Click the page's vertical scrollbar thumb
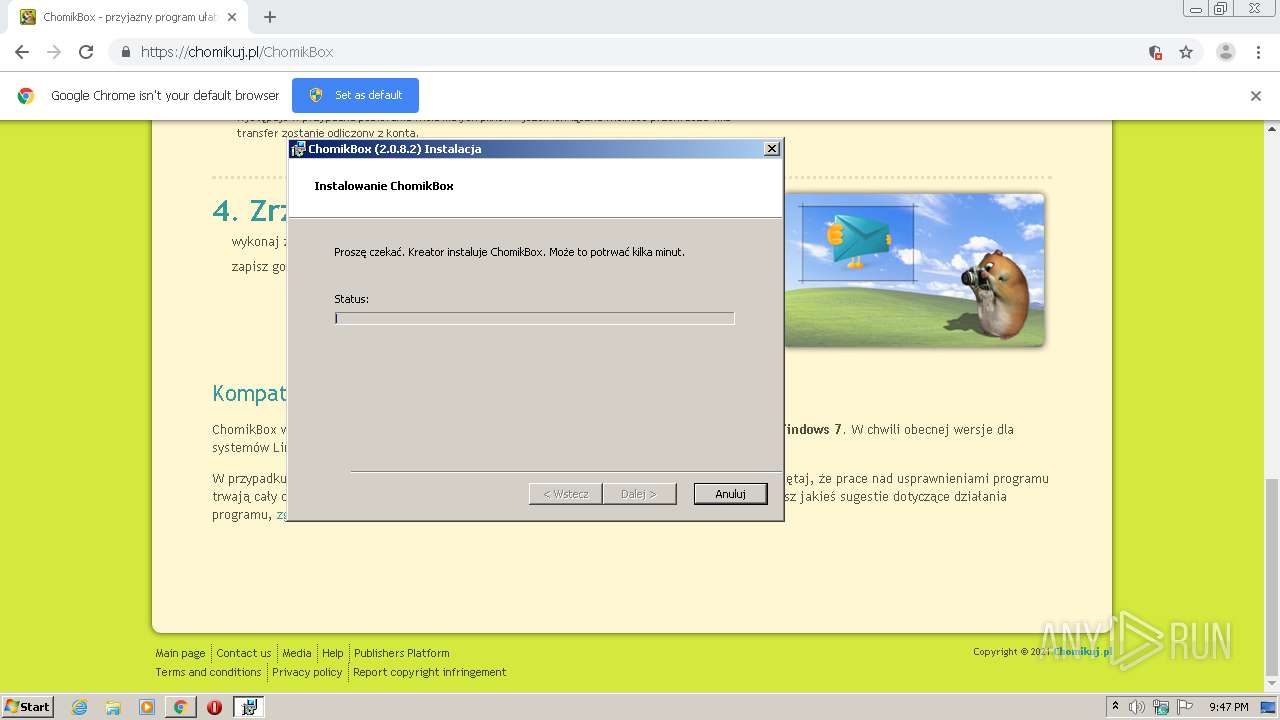Viewport: 1280px width, 720px height. tap(1272, 577)
